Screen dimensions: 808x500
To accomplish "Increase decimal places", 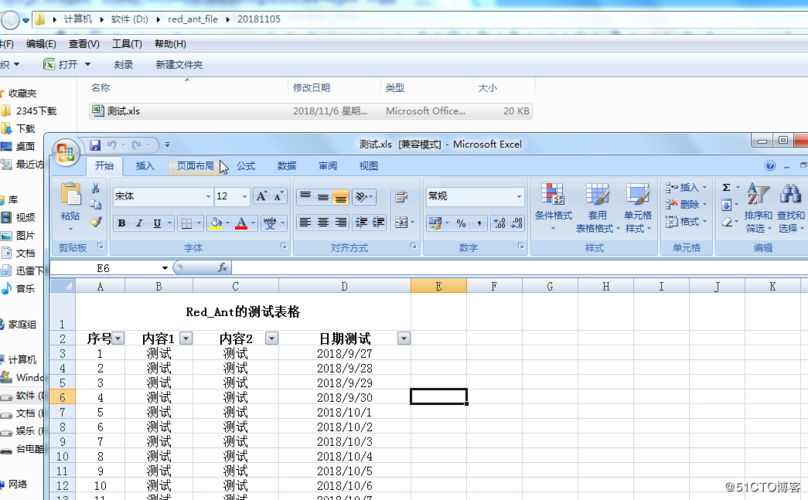I will [x=499, y=223].
